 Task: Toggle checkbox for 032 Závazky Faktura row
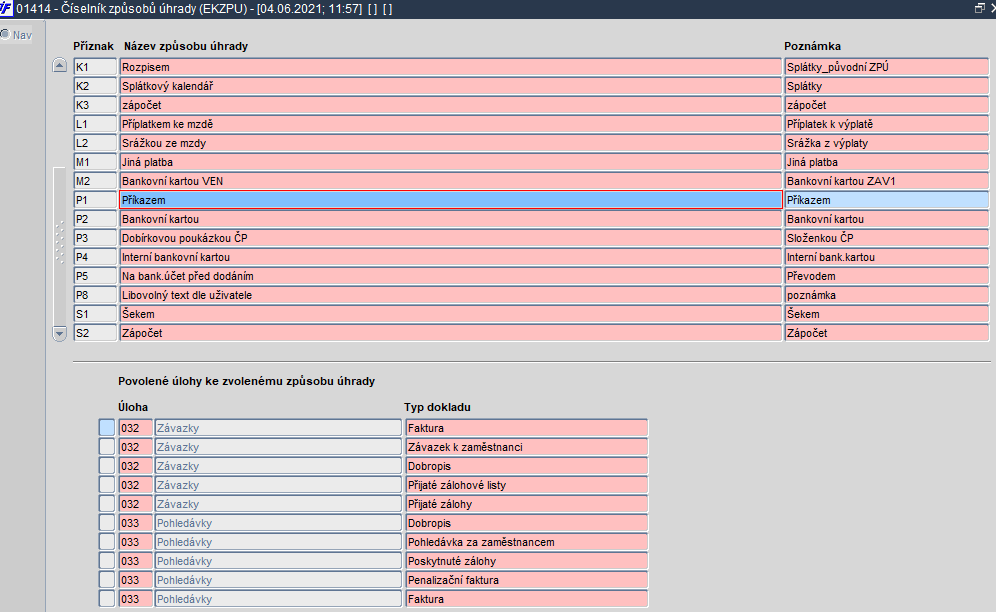[107, 428]
